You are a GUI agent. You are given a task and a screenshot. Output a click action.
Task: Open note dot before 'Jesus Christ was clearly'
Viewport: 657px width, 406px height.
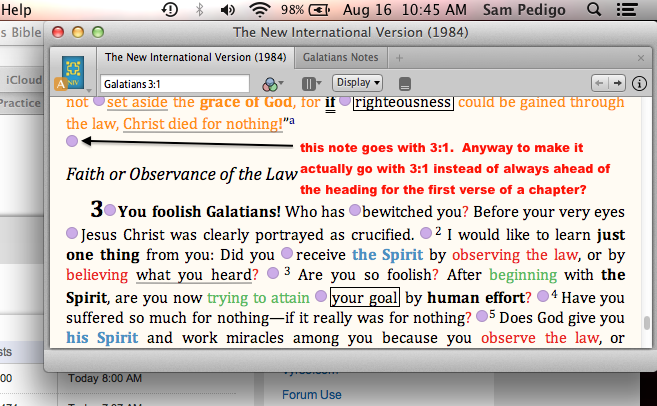click(72, 233)
